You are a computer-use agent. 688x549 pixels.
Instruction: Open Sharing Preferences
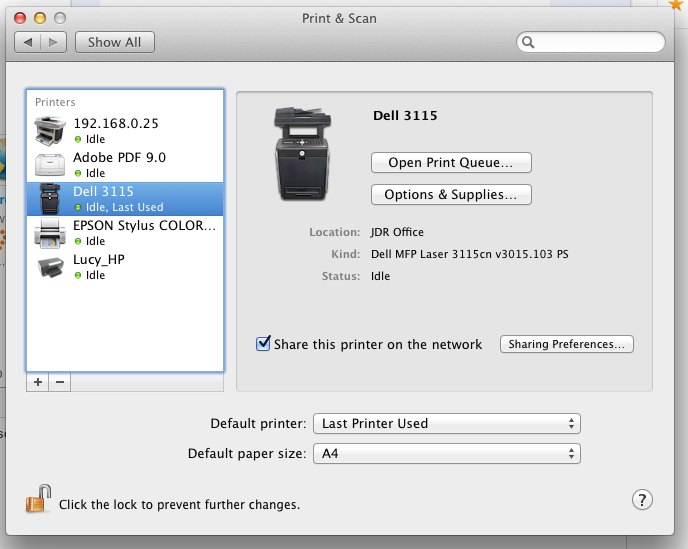[566, 344]
